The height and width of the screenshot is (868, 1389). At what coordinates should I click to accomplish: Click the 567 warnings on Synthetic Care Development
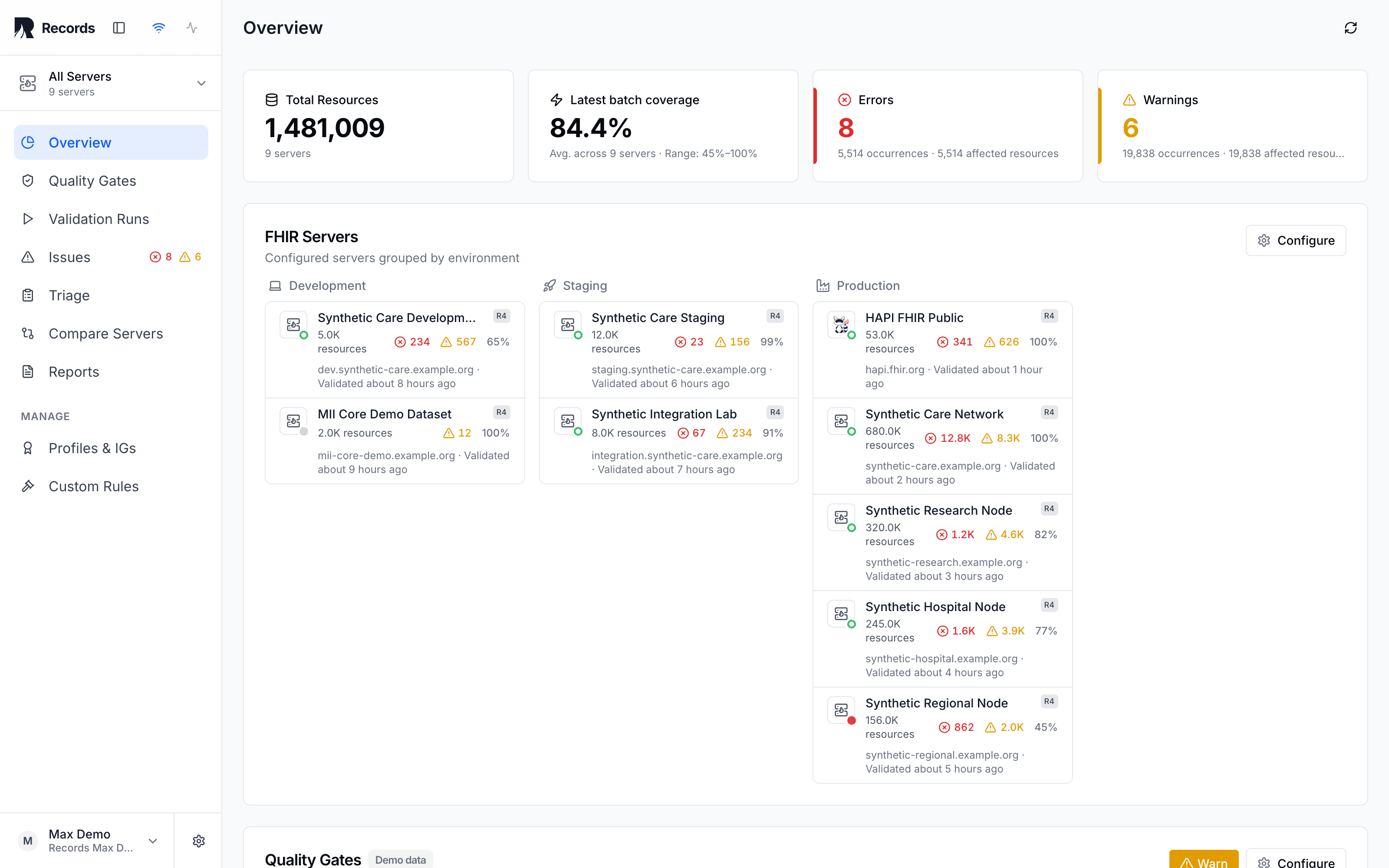pyautogui.click(x=458, y=342)
